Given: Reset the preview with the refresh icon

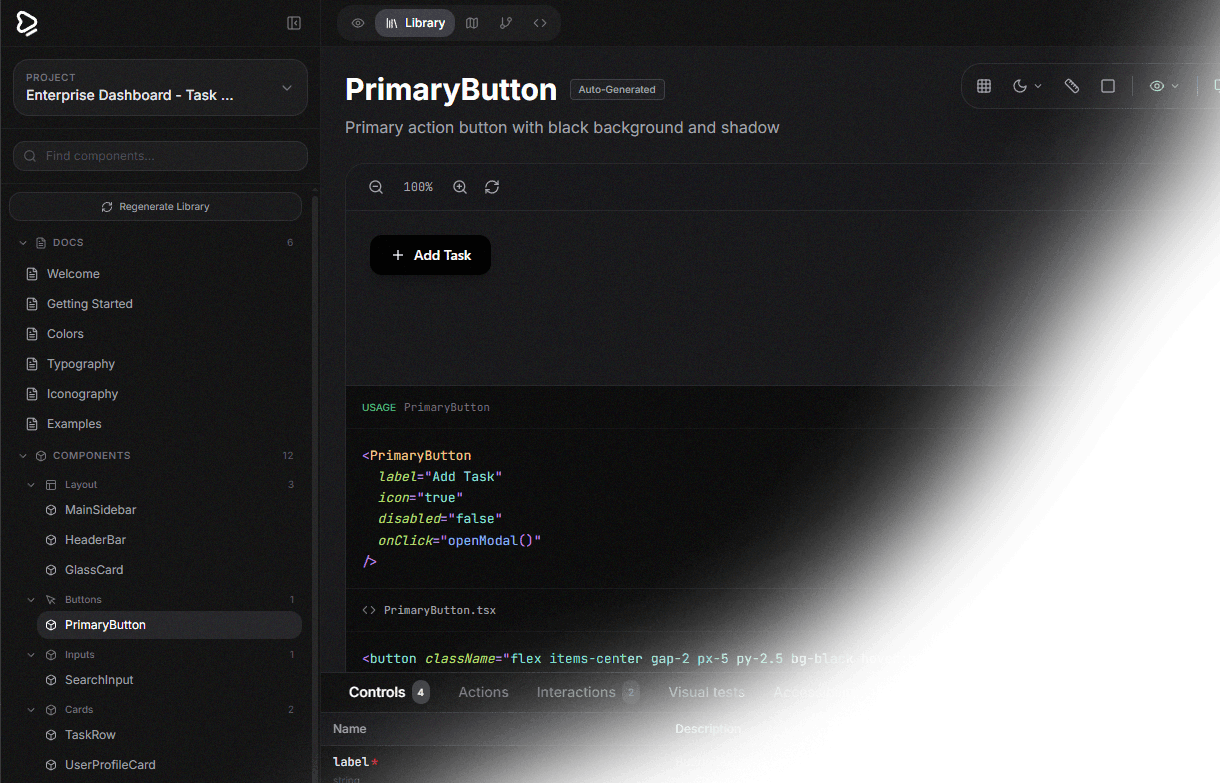Looking at the screenshot, I should [x=492, y=187].
